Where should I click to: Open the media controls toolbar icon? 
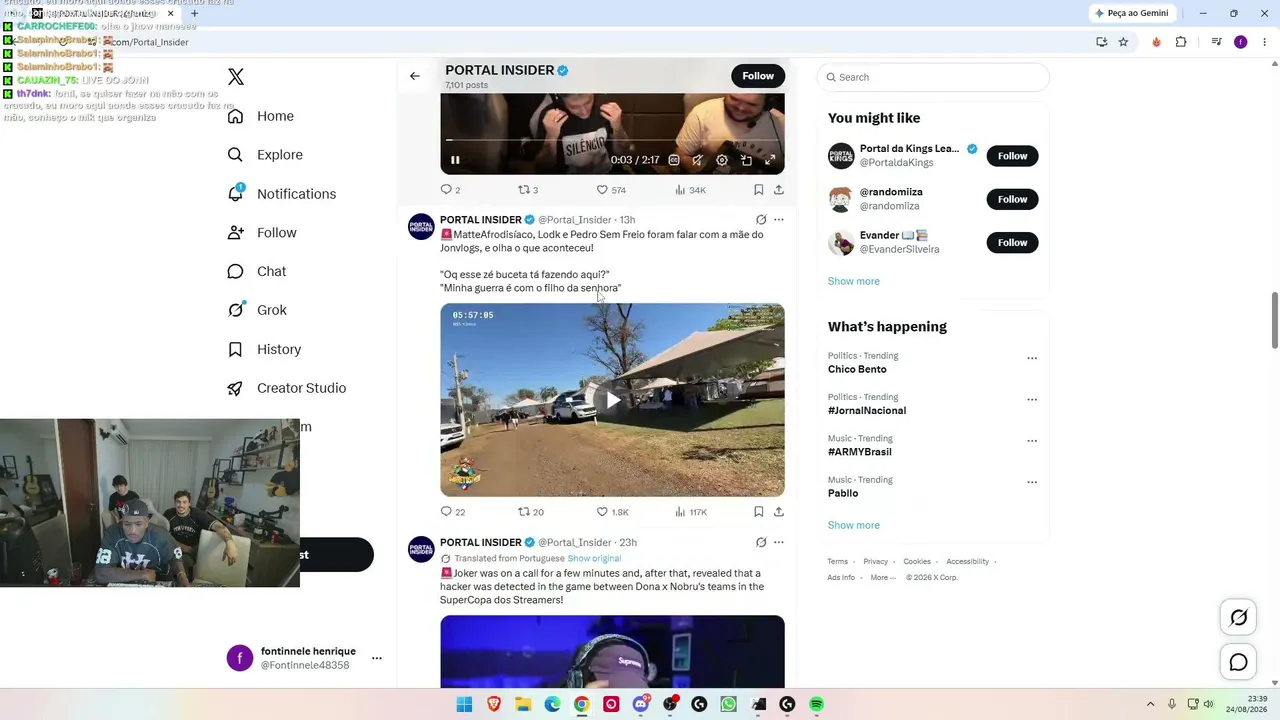click(1216, 42)
